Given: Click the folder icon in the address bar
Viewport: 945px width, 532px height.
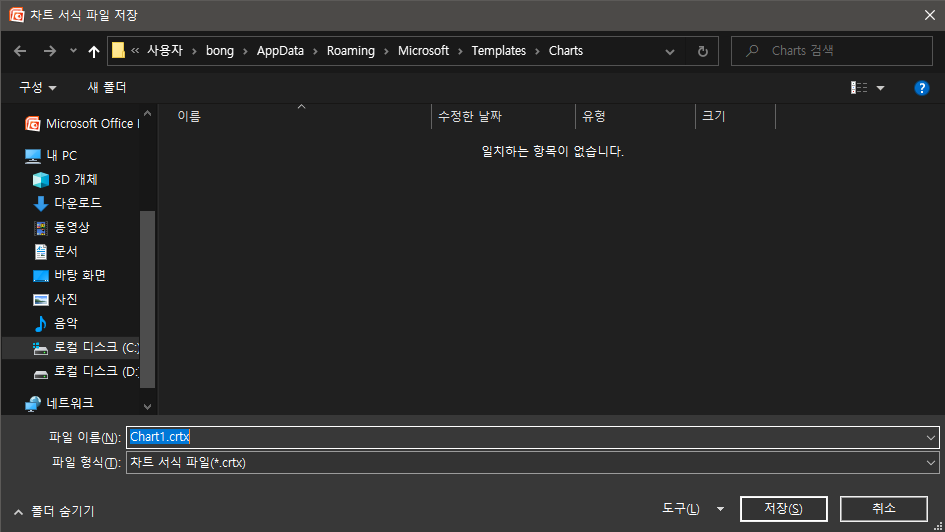Looking at the screenshot, I should coord(119,51).
